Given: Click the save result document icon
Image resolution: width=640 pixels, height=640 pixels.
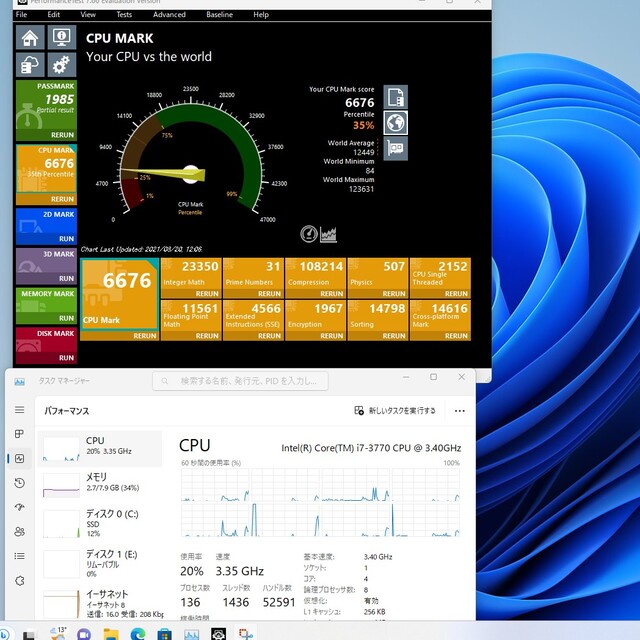Looking at the screenshot, I should [396, 97].
